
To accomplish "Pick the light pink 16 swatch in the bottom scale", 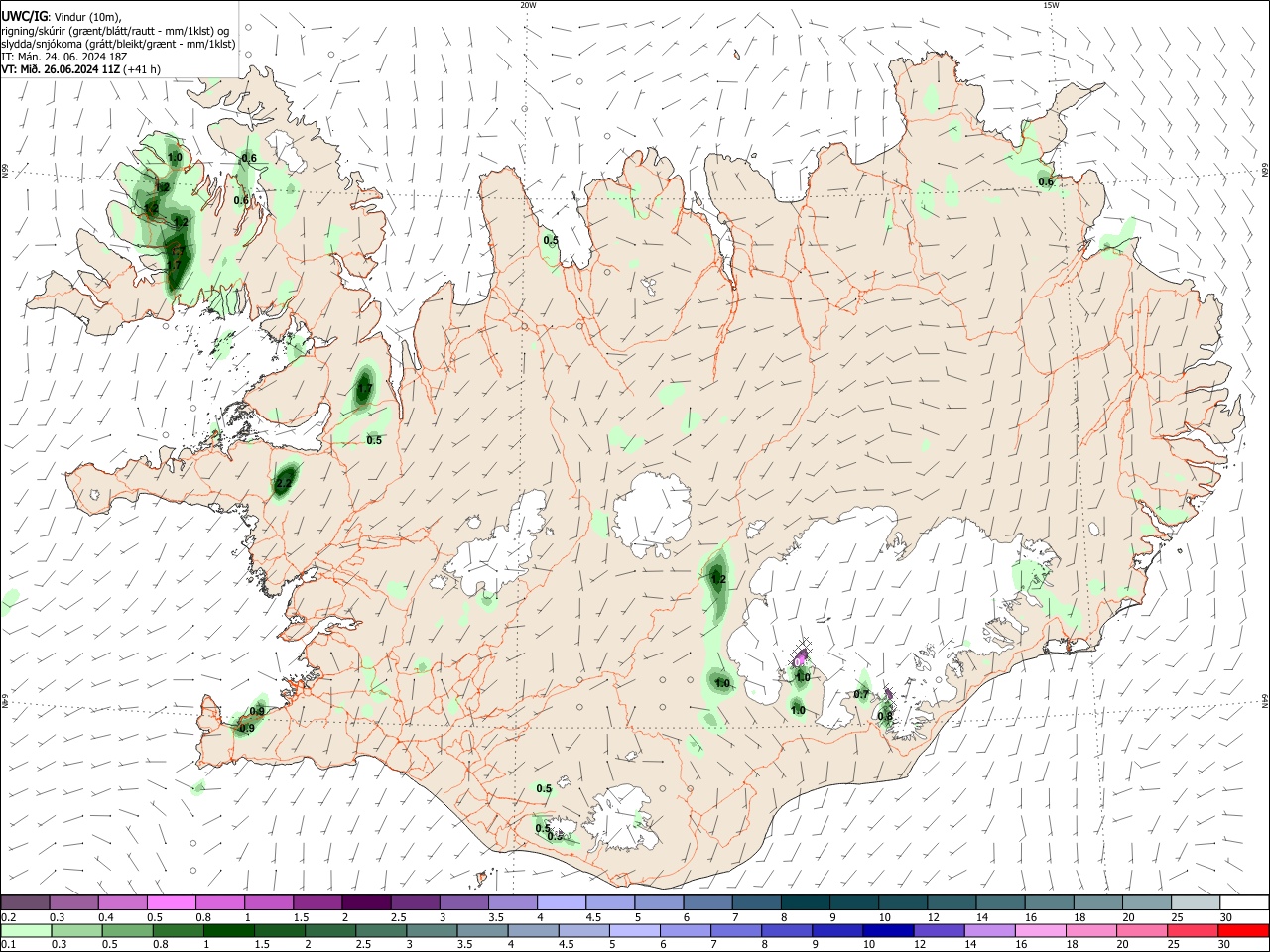I will [1040, 930].
